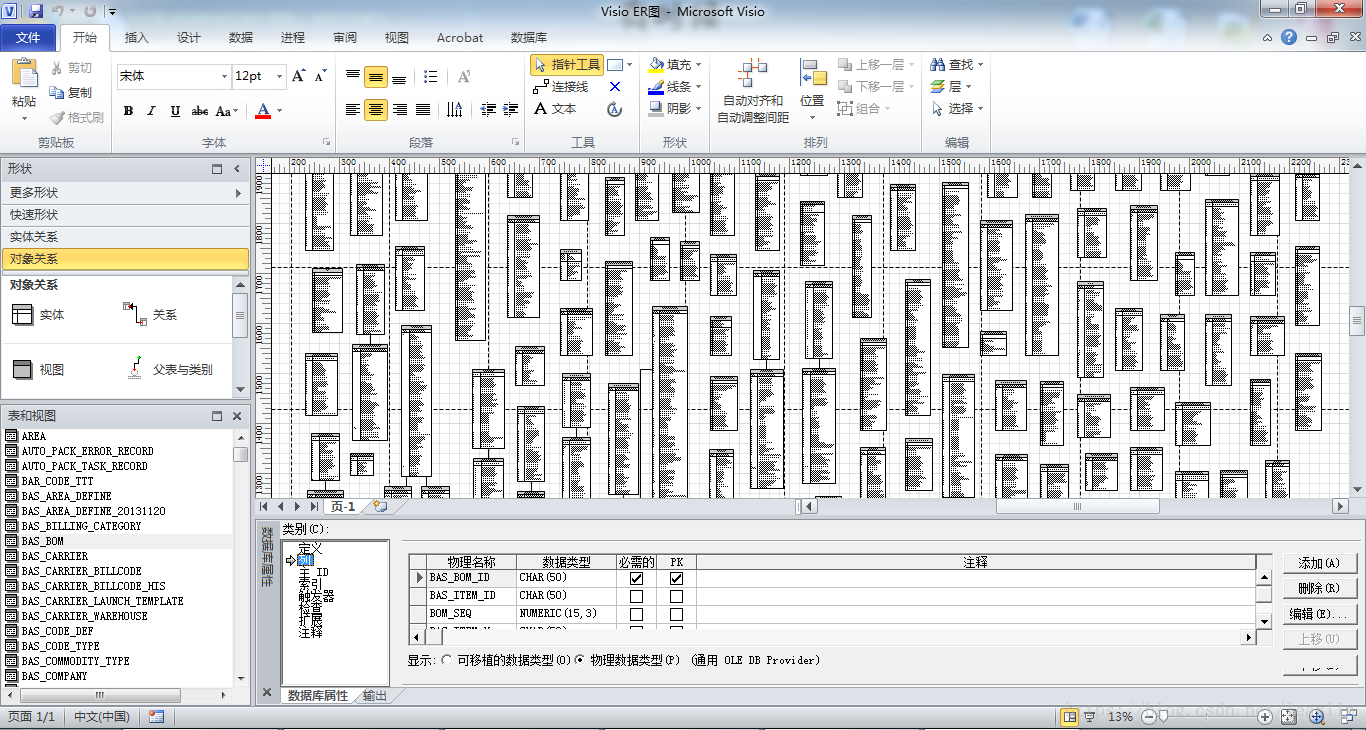The width and height of the screenshot is (1366, 730).
Task: Apply strikethrough text formatting
Action: tap(199, 111)
